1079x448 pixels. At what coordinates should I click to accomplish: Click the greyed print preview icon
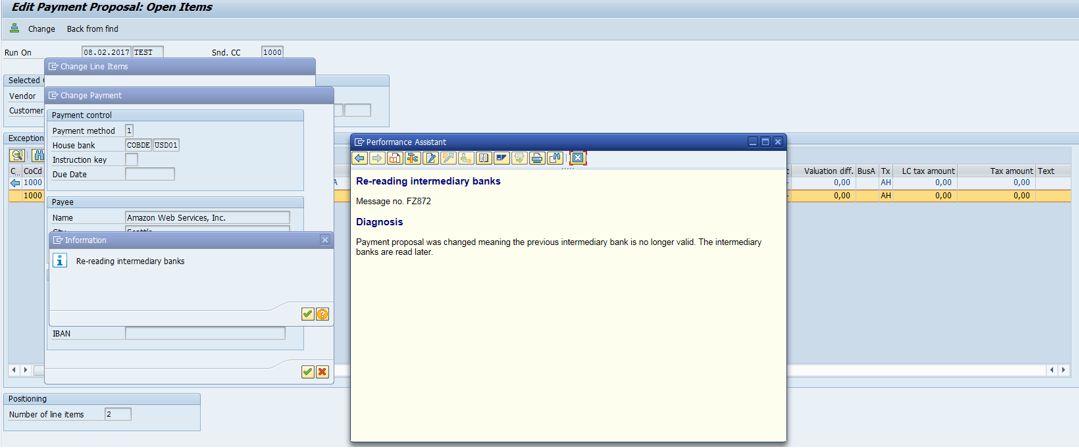(520, 159)
